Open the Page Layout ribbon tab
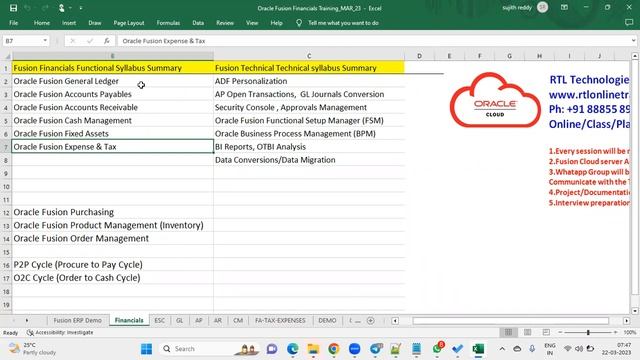Image resolution: width=640 pixels, height=360 pixels. [x=129, y=23]
